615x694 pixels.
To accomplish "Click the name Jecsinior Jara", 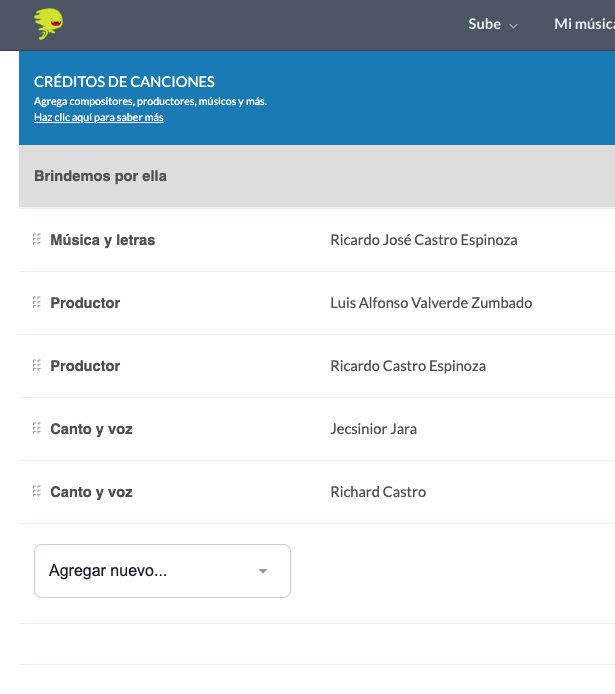I will pyautogui.click(x=373, y=429).
